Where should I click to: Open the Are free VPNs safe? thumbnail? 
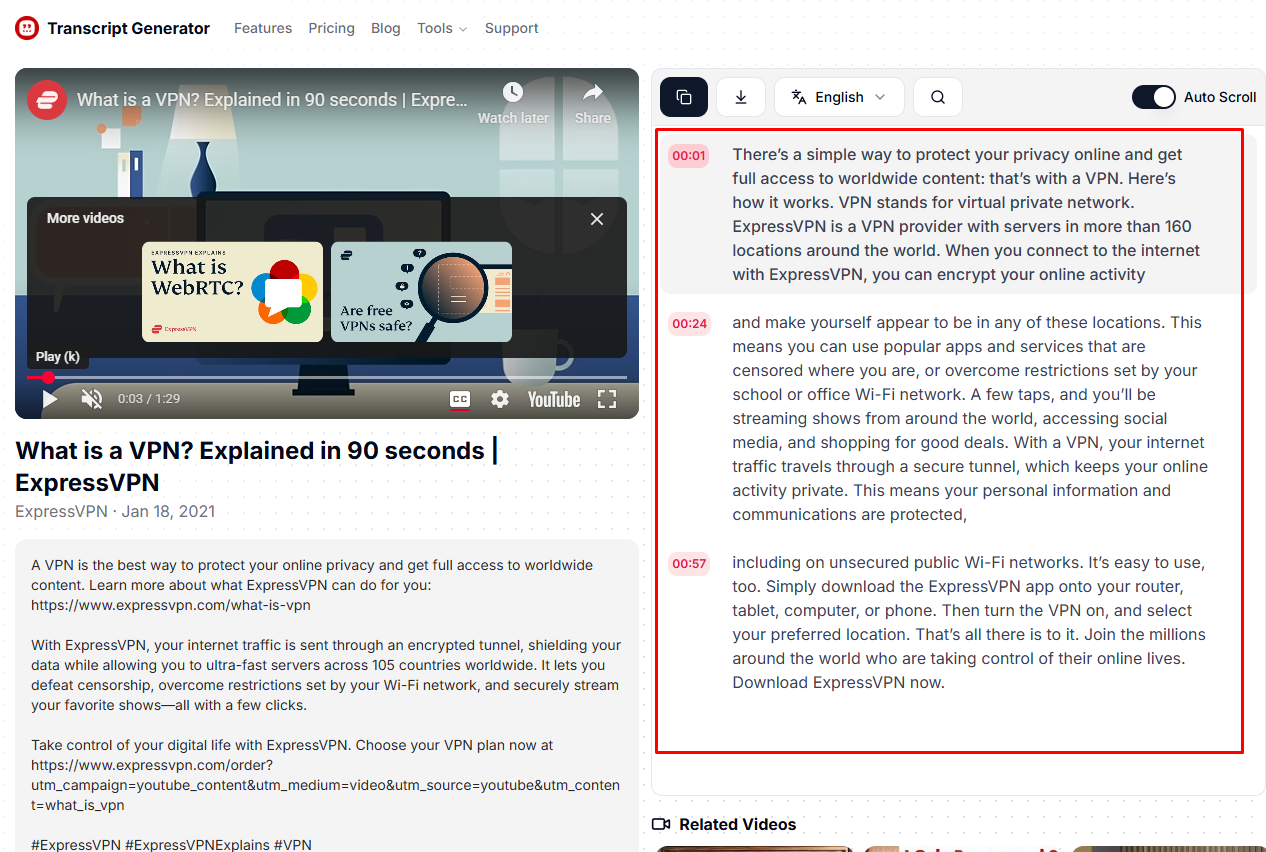421,292
